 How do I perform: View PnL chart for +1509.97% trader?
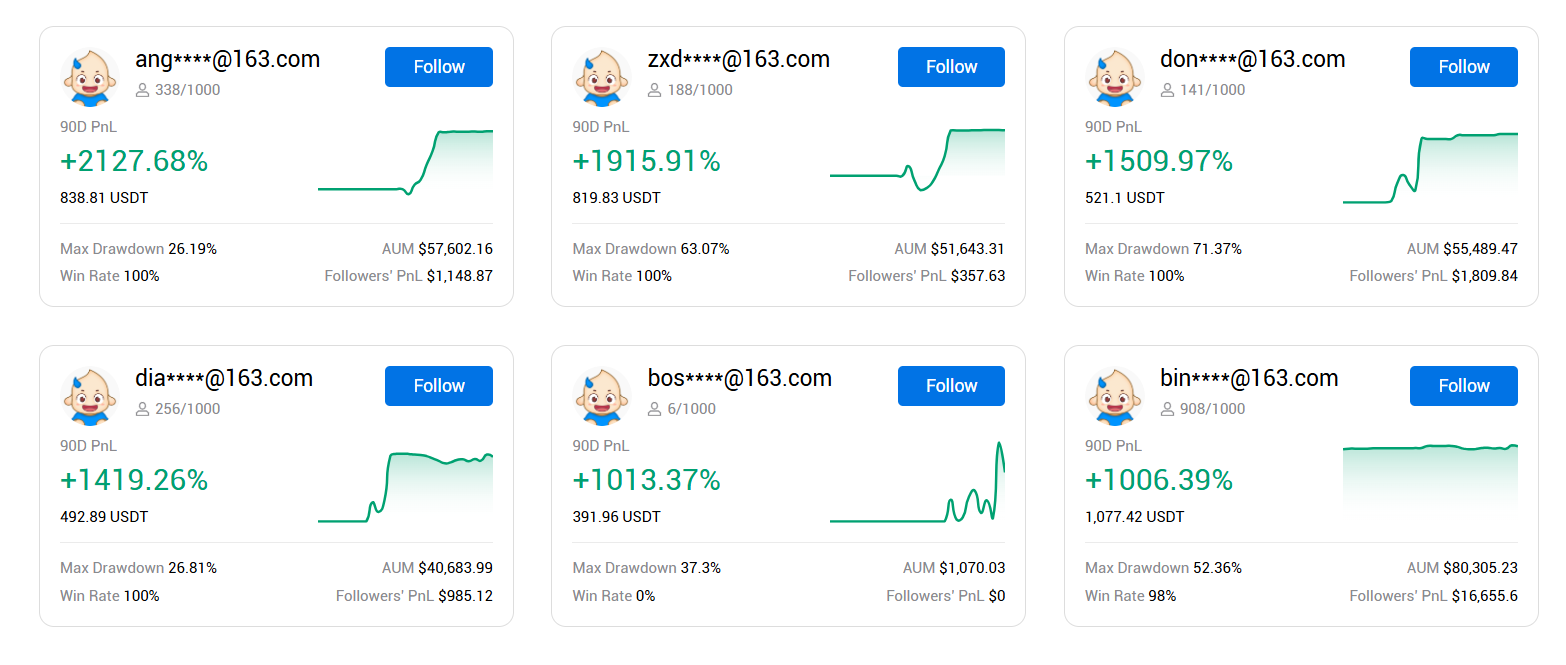1430,168
